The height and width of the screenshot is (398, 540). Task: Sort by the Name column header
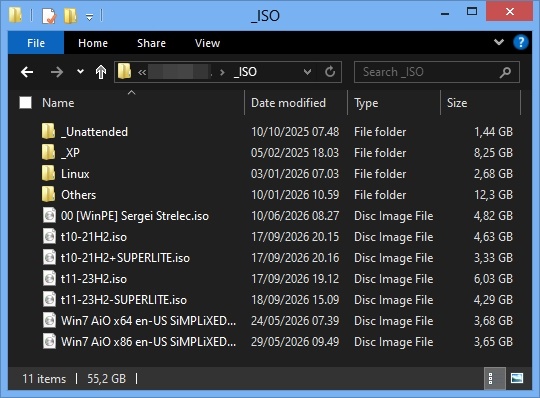[58, 103]
